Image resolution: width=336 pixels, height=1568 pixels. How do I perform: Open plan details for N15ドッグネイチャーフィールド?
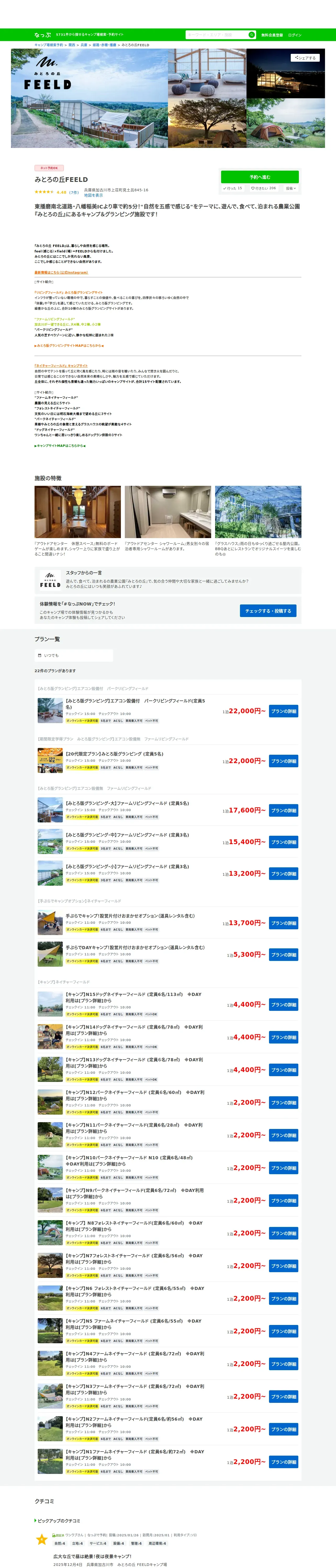[284, 1004]
